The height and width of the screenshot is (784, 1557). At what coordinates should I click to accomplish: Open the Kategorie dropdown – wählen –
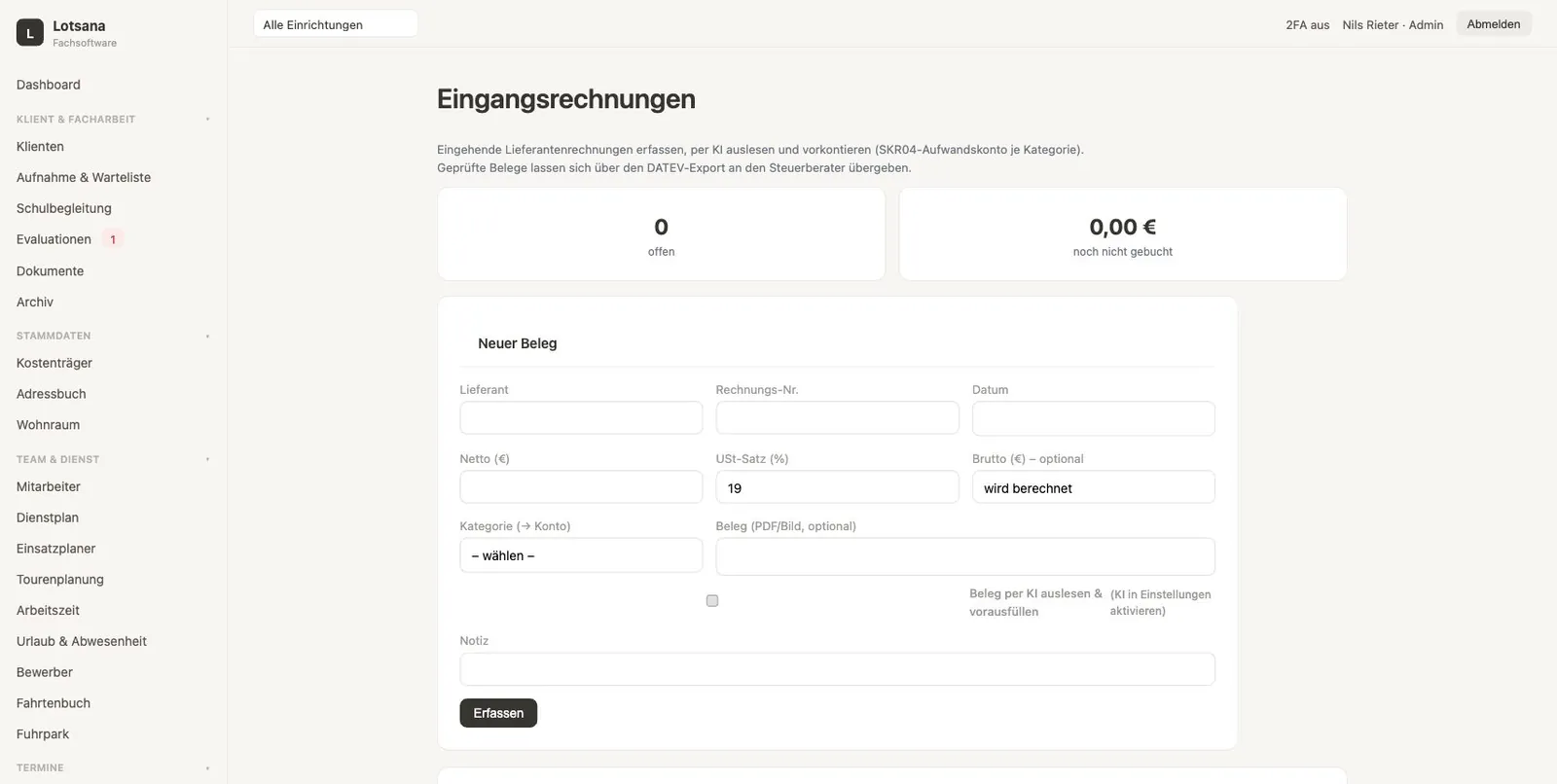[x=581, y=555]
